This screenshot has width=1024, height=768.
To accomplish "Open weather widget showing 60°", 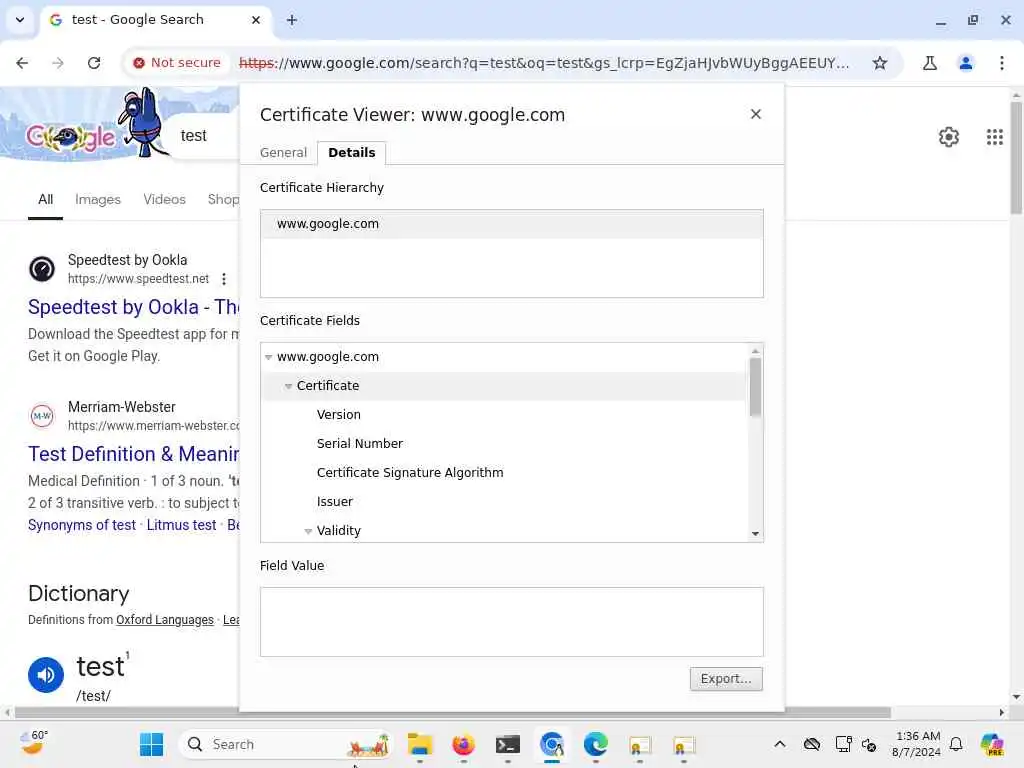I will coord(33,743).
